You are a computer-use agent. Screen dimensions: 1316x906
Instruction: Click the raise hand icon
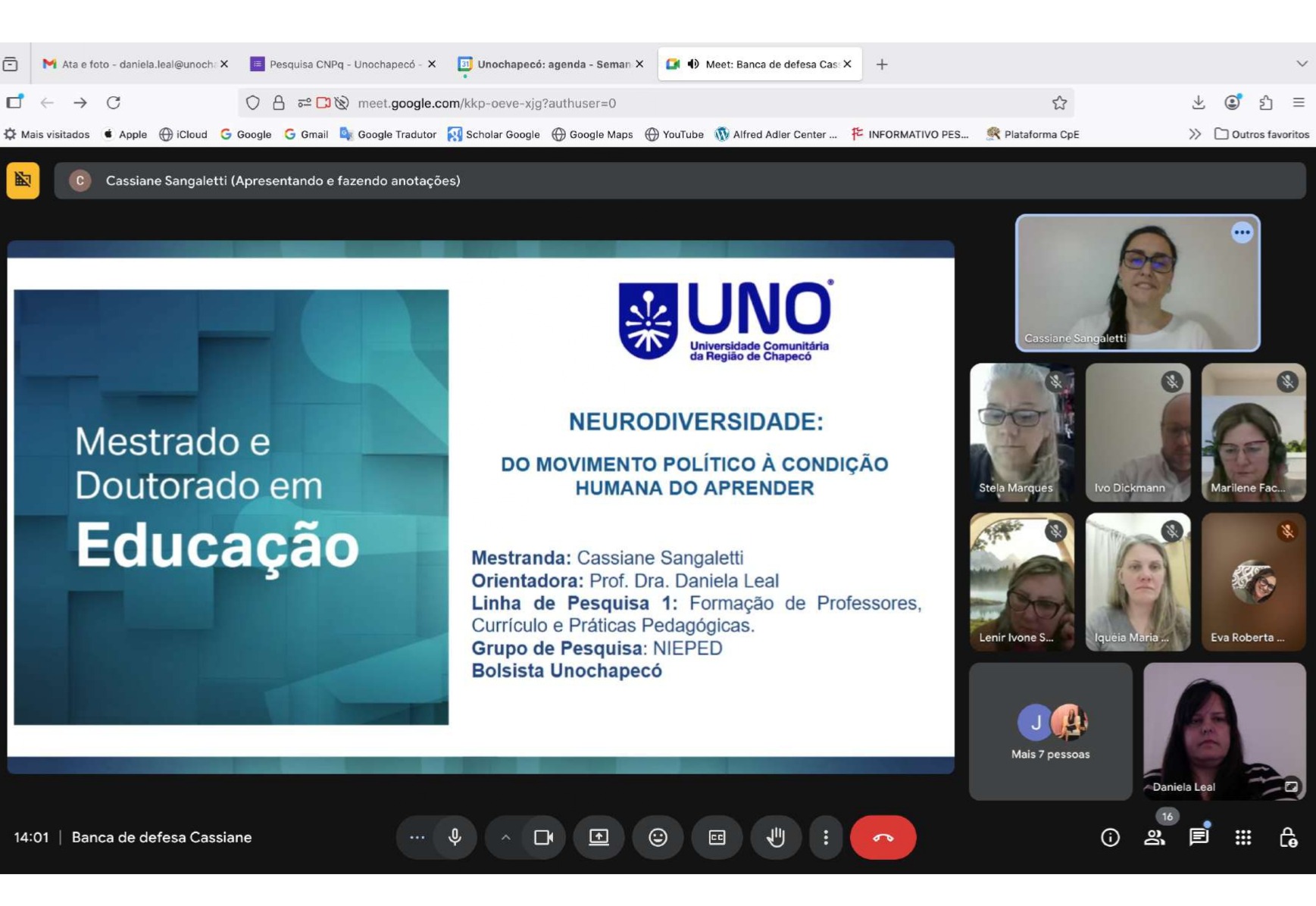tap(775, 837)
